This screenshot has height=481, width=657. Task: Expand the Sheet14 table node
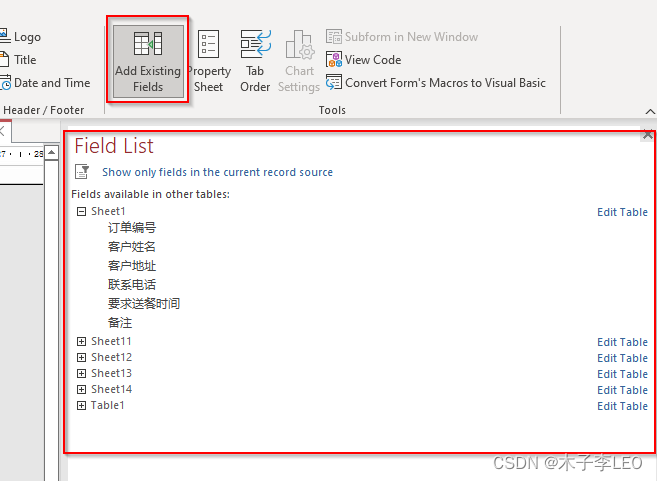coord(81,389)
